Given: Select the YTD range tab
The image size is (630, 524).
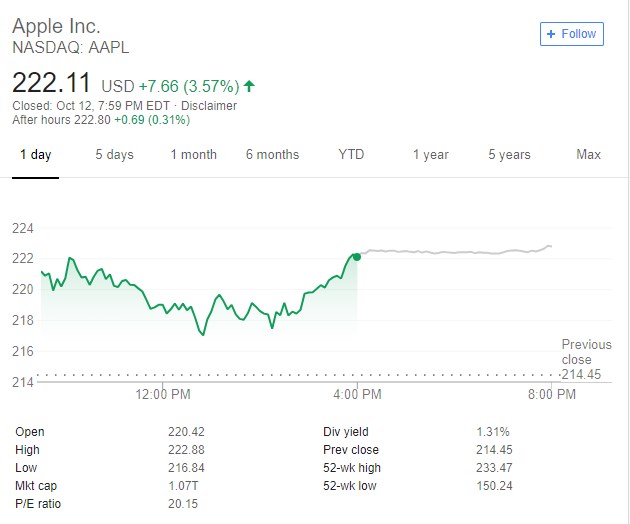Looking at the screenshot, I should pyautogui.click(x=351, y=155).
